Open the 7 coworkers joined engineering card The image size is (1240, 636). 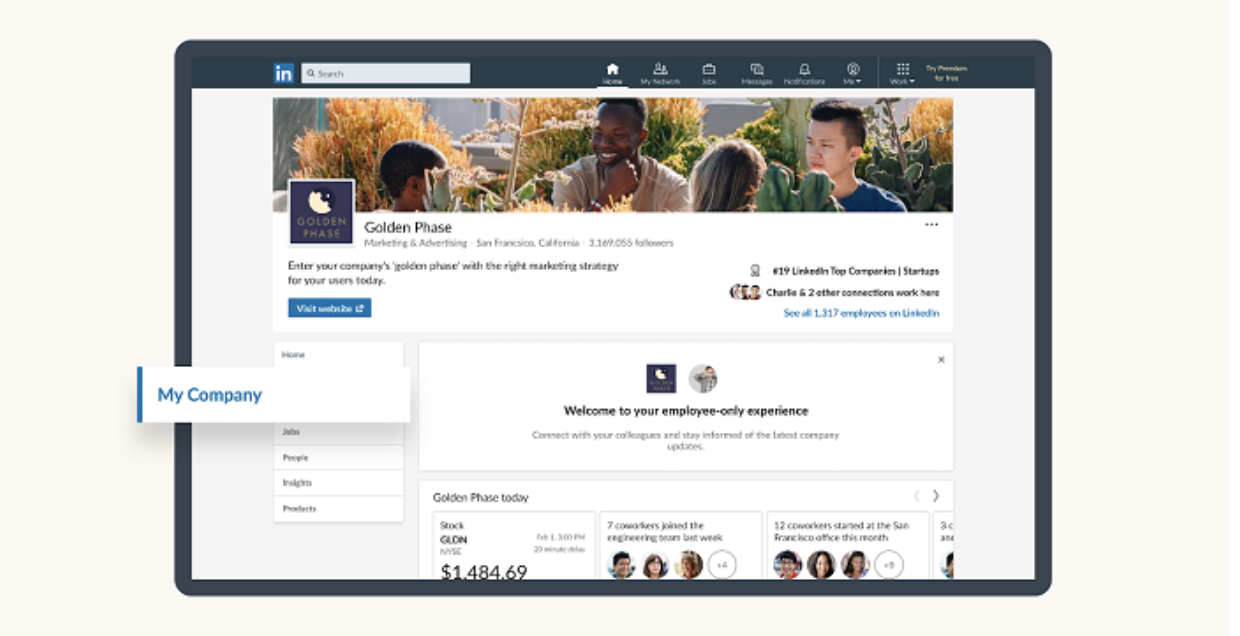pyautogui.click(x=681, y=545)
